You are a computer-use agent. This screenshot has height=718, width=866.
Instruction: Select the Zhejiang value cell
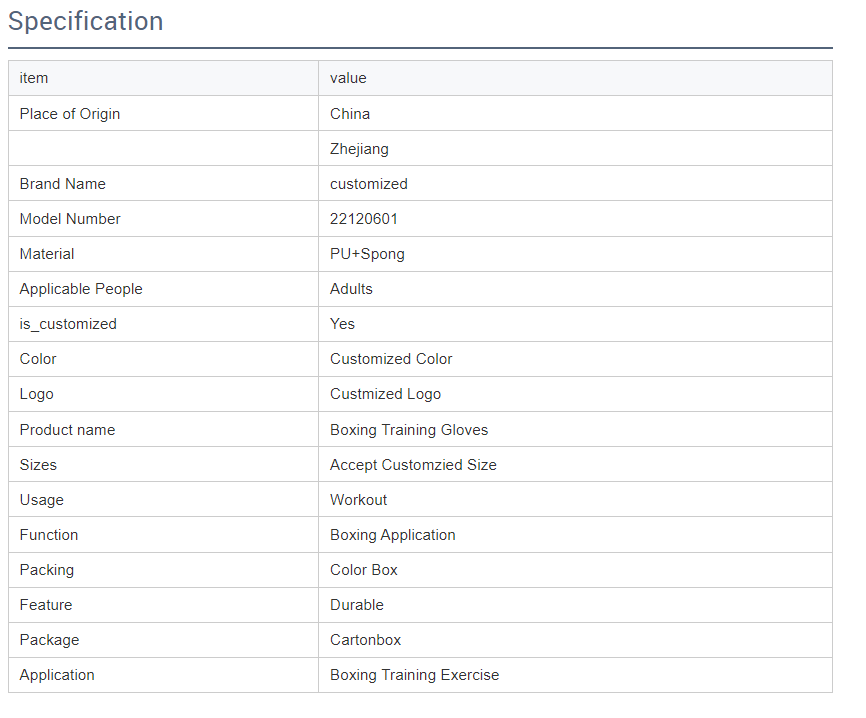point(359,149)
